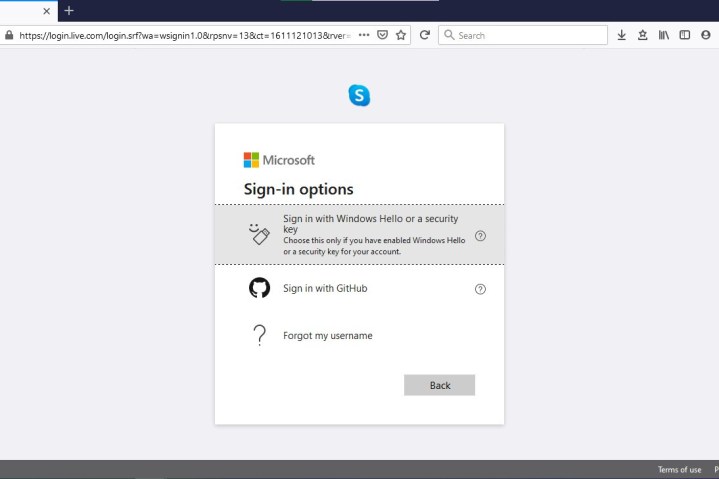Viewport: 719px width, 479px height.
Task: Bookmark this page with star icon
Action: click(x=401, y=35)
